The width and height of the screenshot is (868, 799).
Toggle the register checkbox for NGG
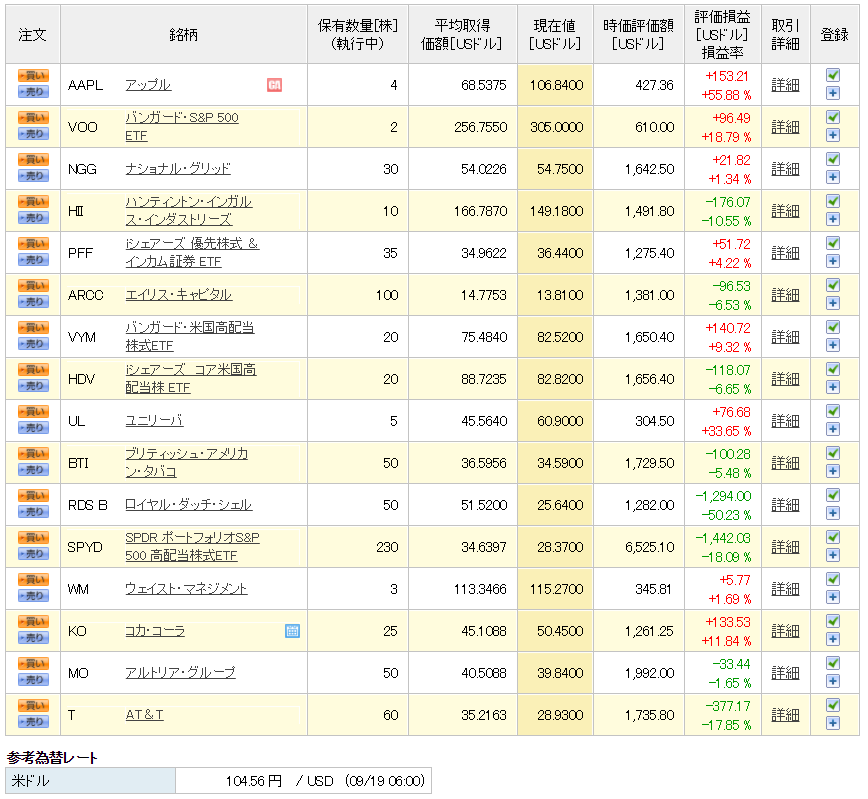click(833, 159)
